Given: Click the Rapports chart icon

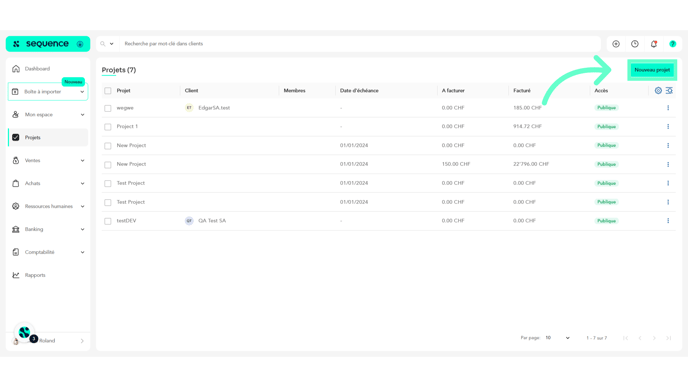Looking at the screenshot, I should tap(16, 275).
